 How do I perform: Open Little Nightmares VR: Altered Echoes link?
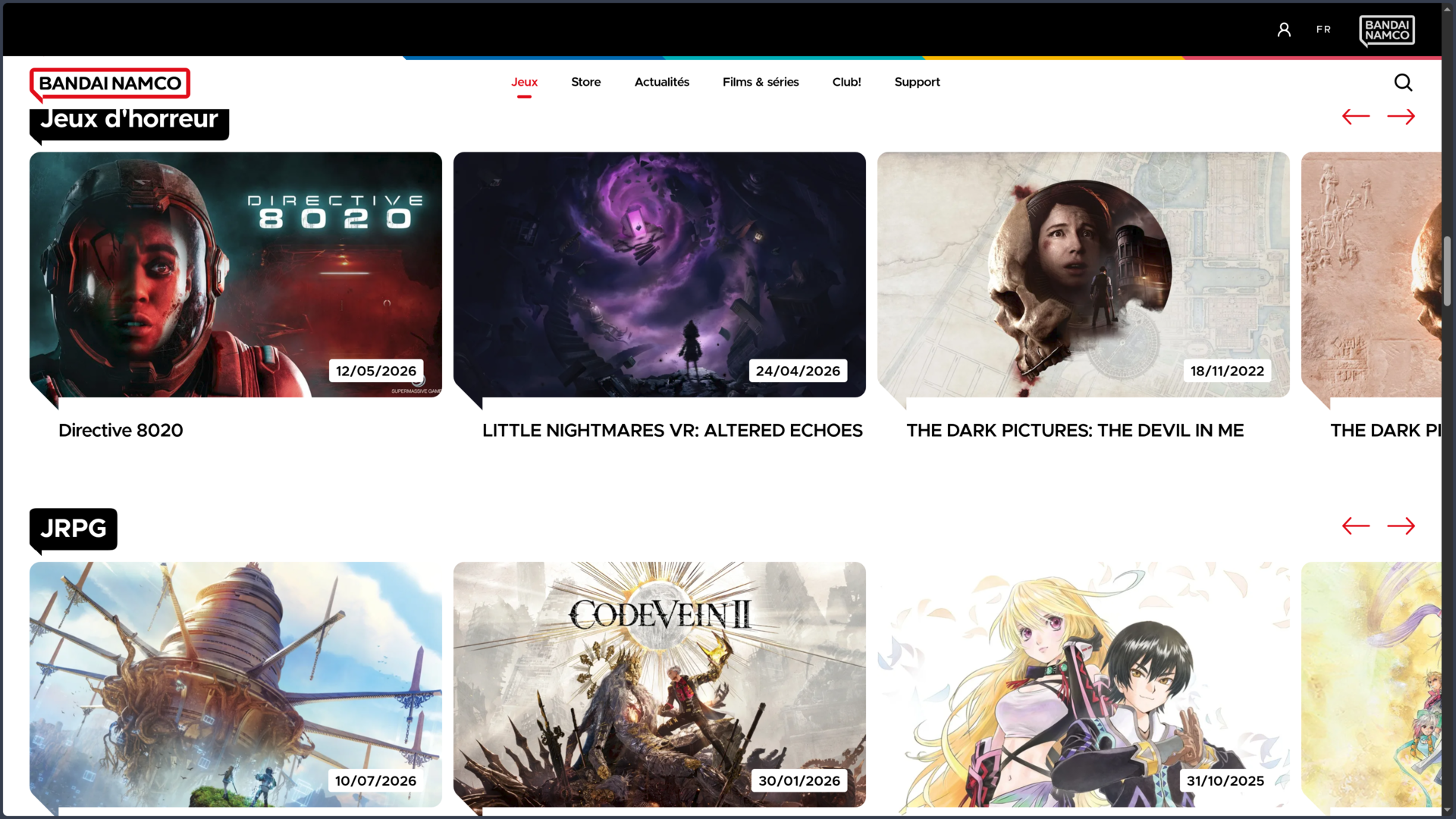(x=672, y=431)
